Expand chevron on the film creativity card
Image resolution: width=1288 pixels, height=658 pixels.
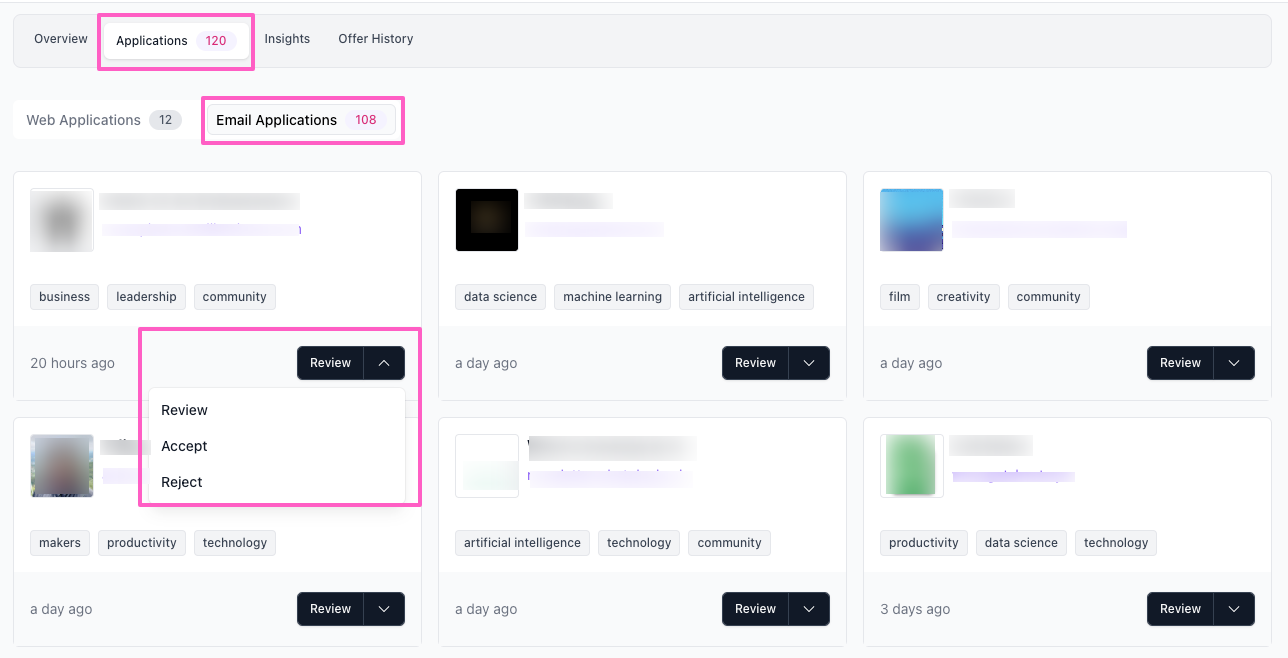pos(1234,363)
